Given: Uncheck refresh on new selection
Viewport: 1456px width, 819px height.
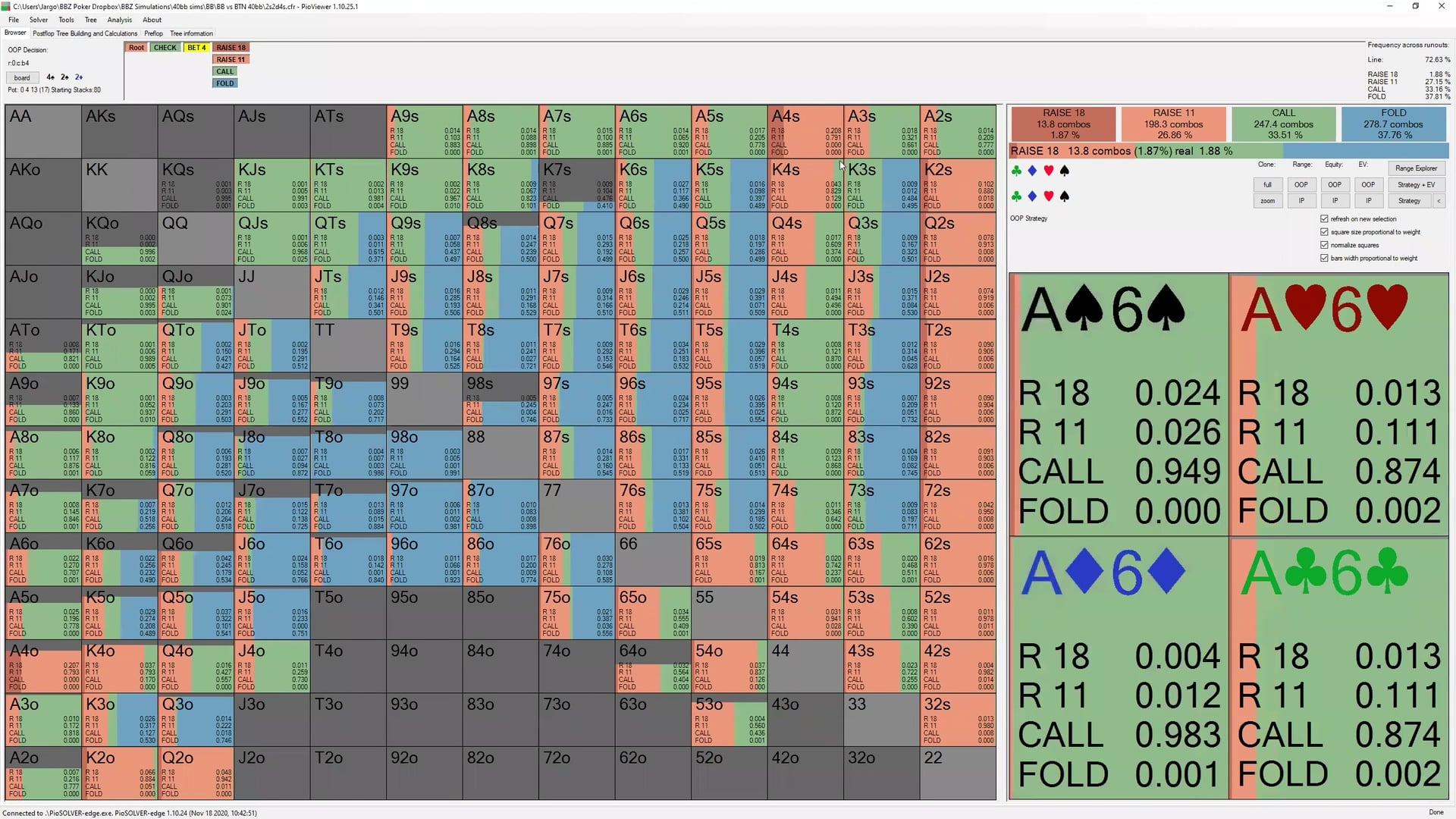Looking at the screenshot, I should pyautogui.click(x=1325, y=219).
